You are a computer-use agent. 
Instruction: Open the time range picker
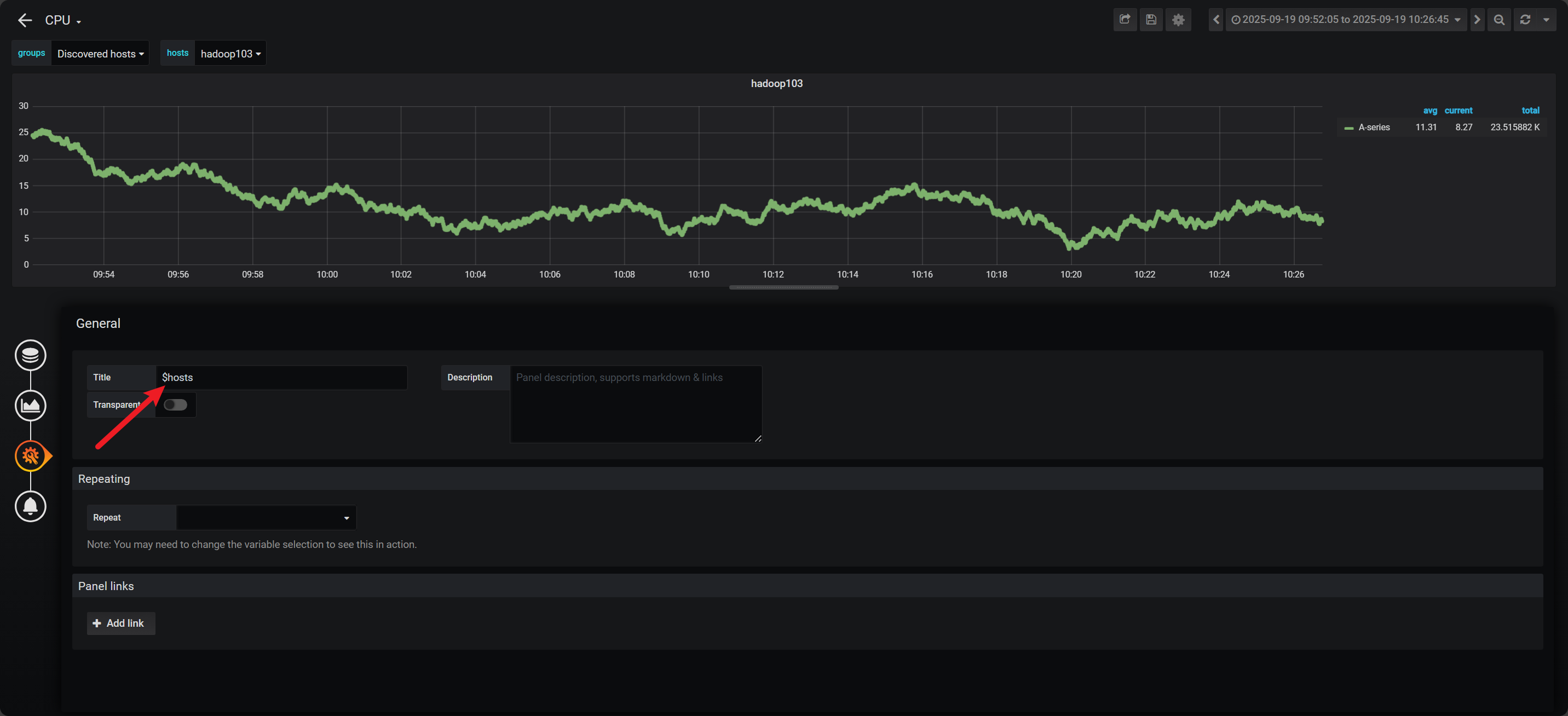(1345, 20)
